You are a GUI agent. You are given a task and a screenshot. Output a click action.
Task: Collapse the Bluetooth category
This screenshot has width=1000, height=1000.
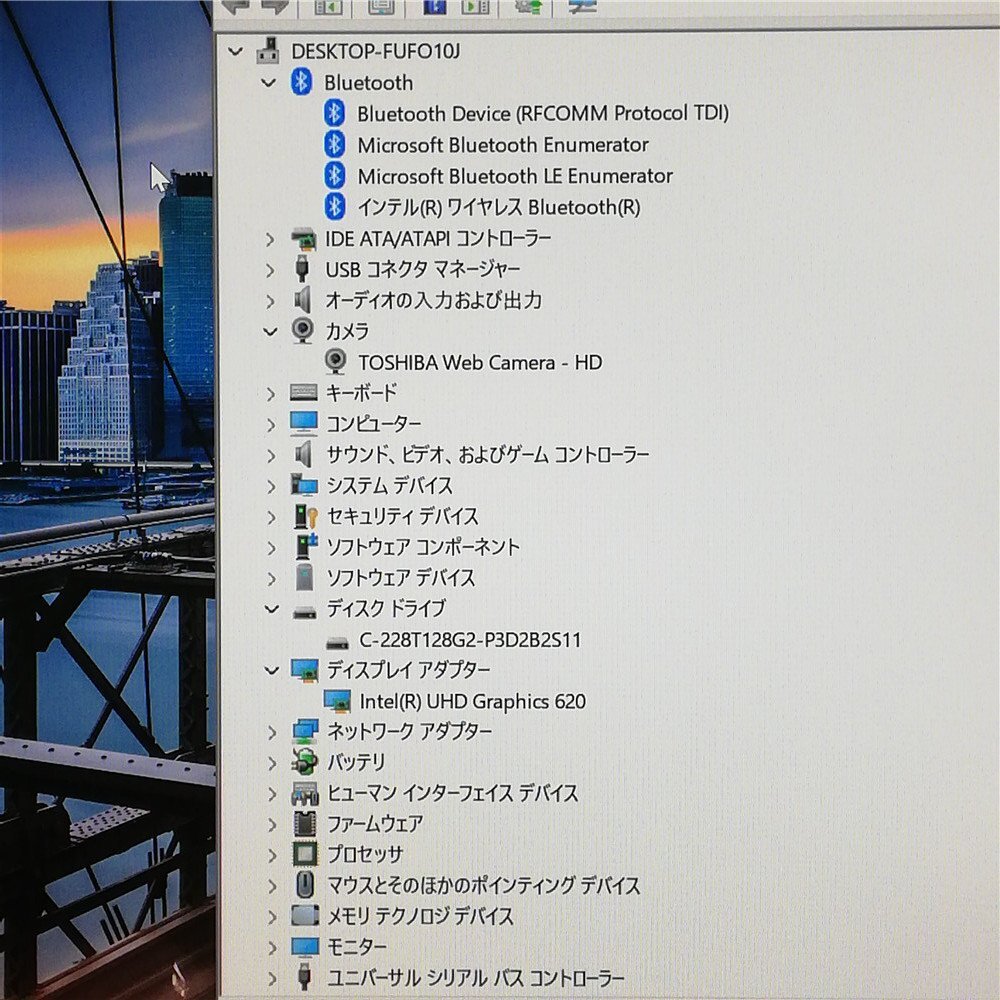coord(268,83)
